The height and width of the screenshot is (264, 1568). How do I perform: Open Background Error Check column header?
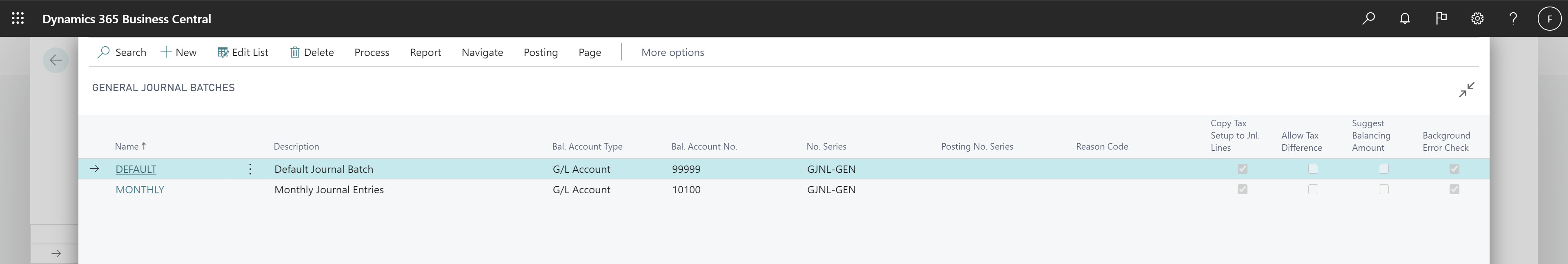pyautogui.click(x=1446, y=141)
